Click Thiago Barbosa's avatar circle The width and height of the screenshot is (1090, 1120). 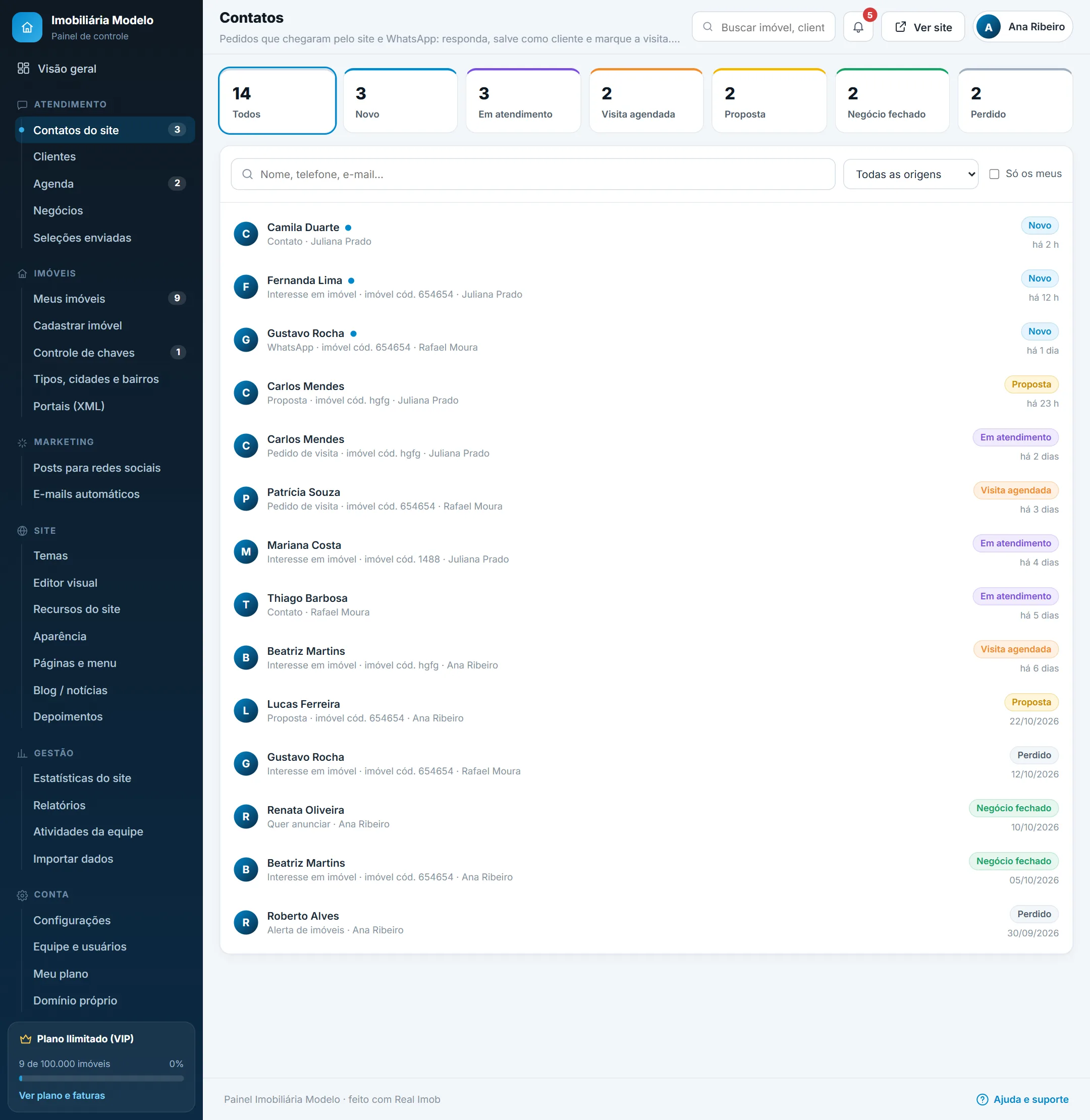(246, 604)
